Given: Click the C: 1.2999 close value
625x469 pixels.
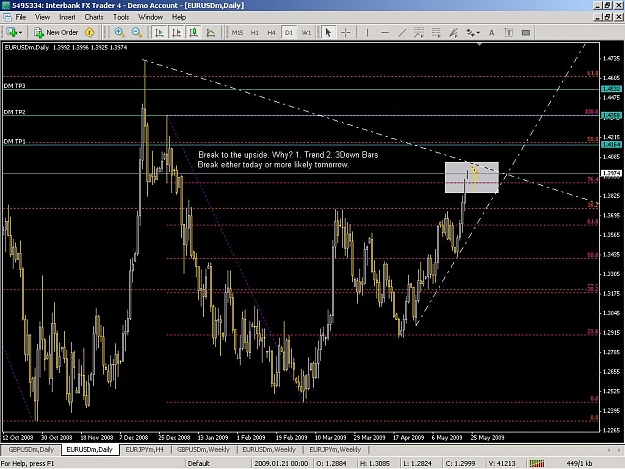Looking at the screenshot, I should coord(460,463).
